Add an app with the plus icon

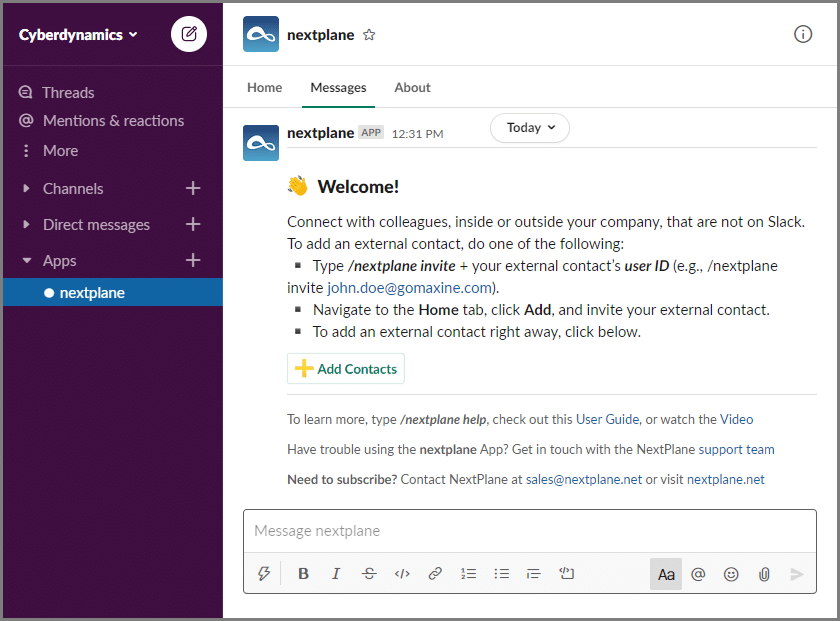click(x=193, y=260)
